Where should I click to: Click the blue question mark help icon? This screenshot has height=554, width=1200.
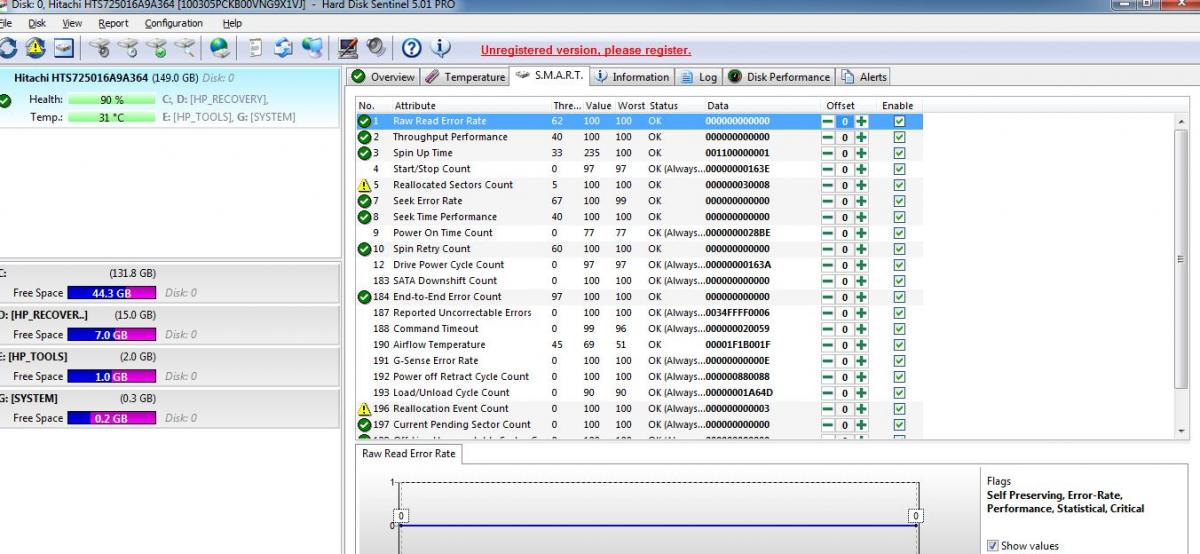pyautogui.click(x=411, y=47)
